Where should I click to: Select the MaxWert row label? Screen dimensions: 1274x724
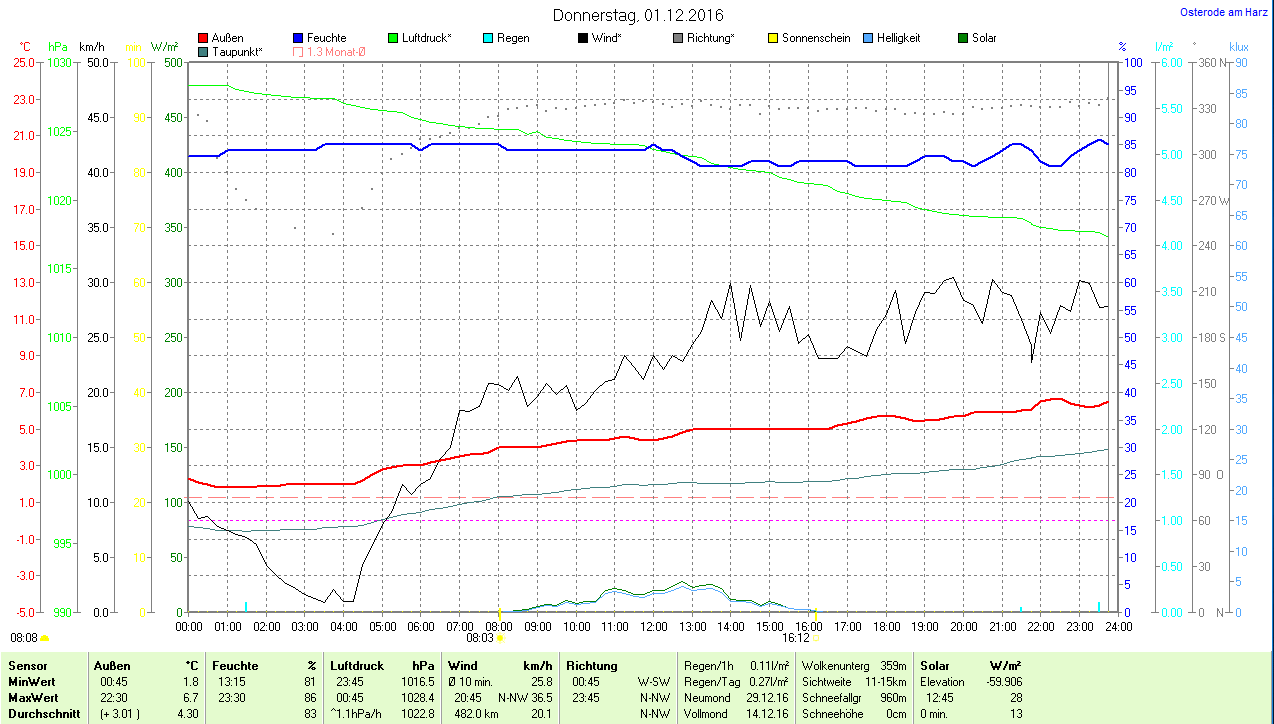(x=33, y=698)
